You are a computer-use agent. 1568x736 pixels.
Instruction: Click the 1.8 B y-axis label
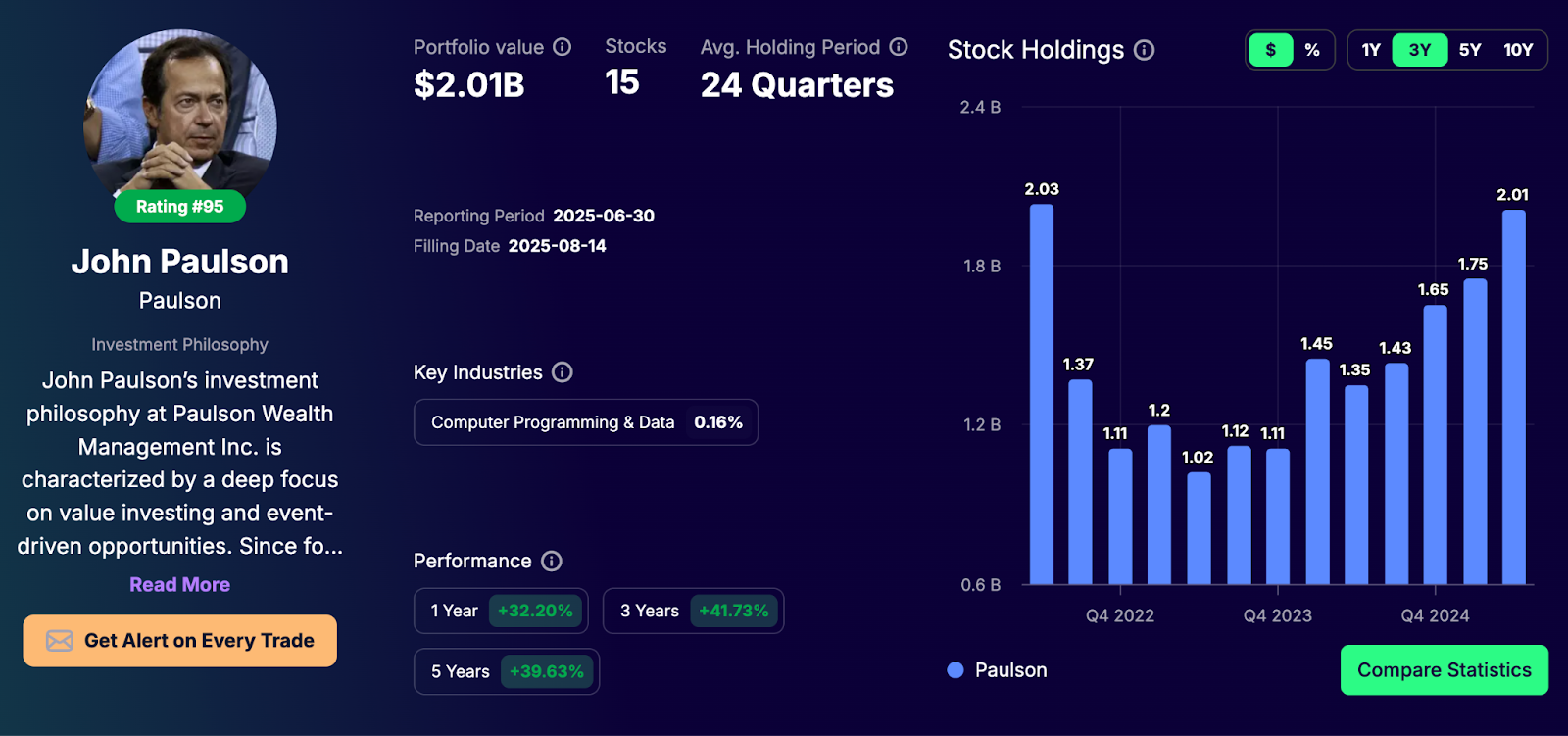981,267
